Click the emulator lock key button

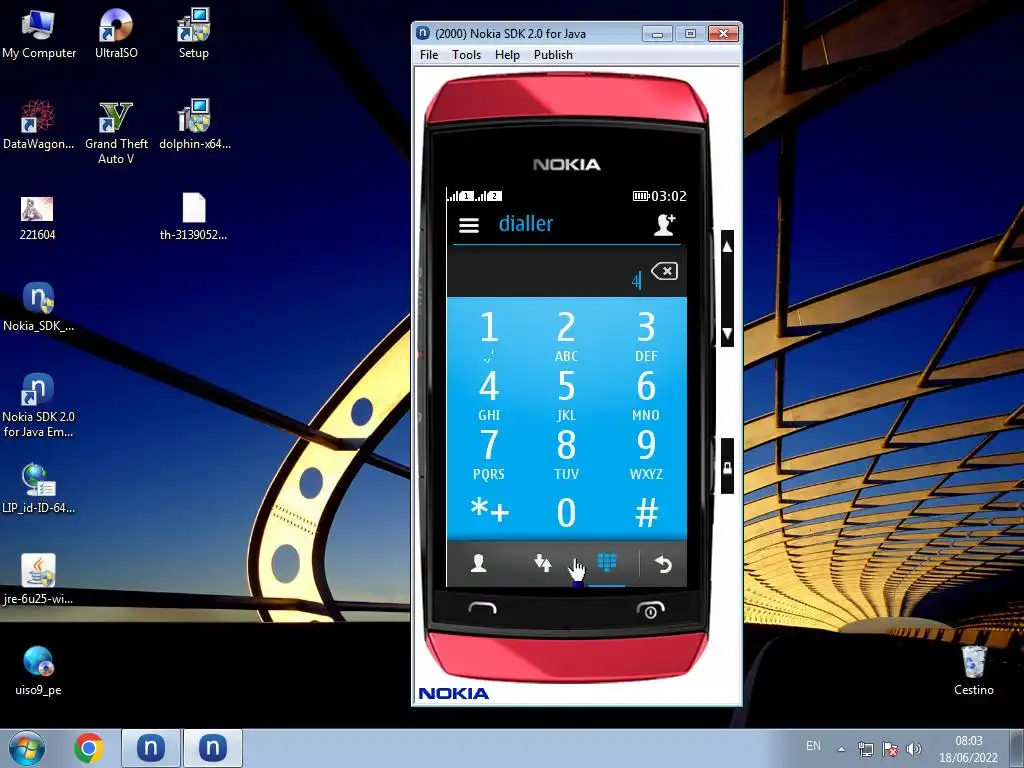pos(728,467)
